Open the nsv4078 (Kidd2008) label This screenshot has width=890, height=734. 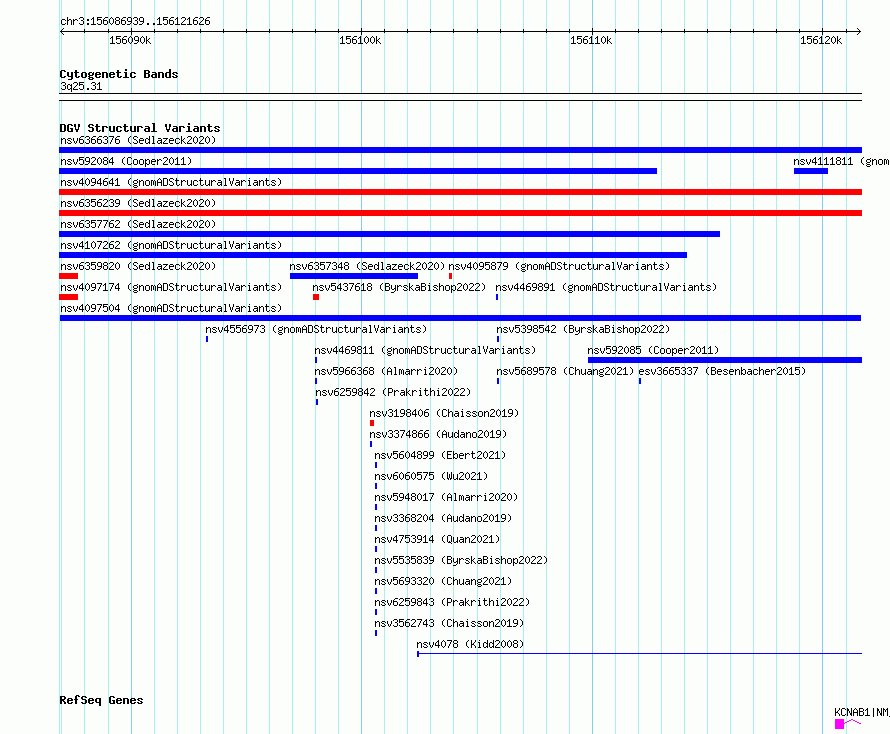(x=470, y=644)
